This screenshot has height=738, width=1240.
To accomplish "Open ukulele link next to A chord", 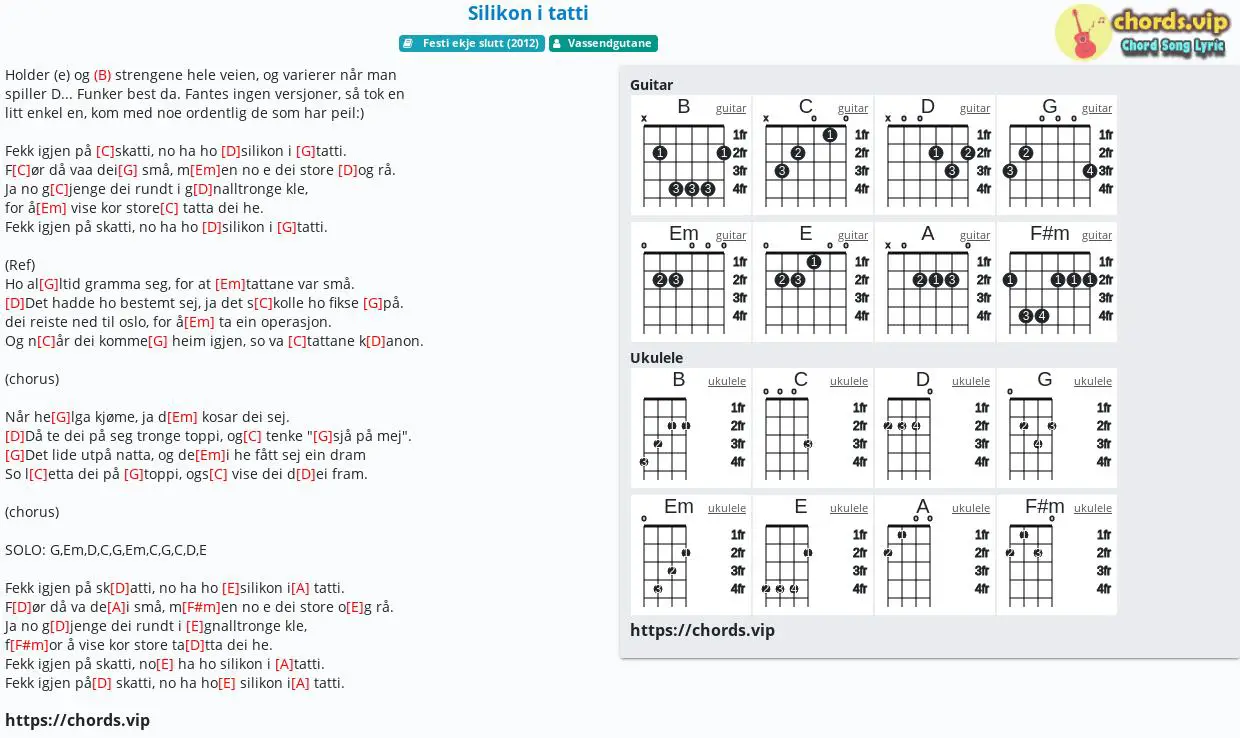I will point(971,508).
